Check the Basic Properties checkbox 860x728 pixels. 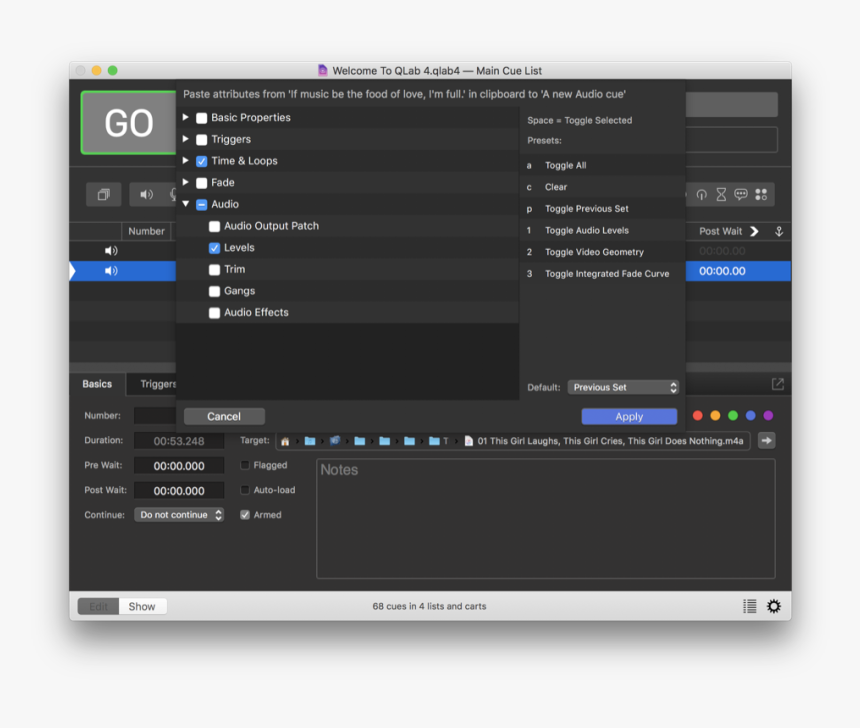pos(202,118)
